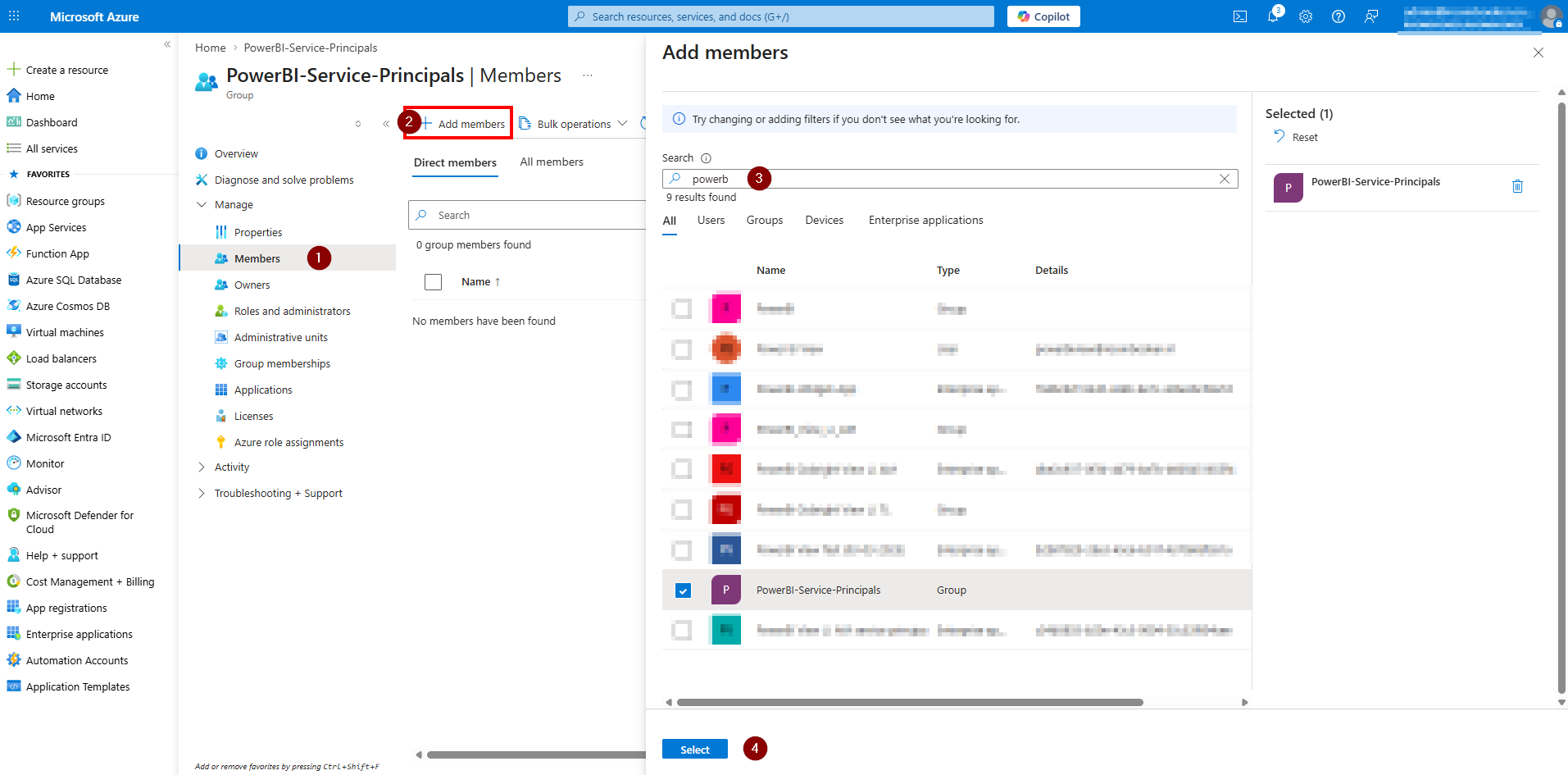Open the notifications bell icon
The height and width of the screenshot is (775, 1568).
click(x=1273, y=16)
